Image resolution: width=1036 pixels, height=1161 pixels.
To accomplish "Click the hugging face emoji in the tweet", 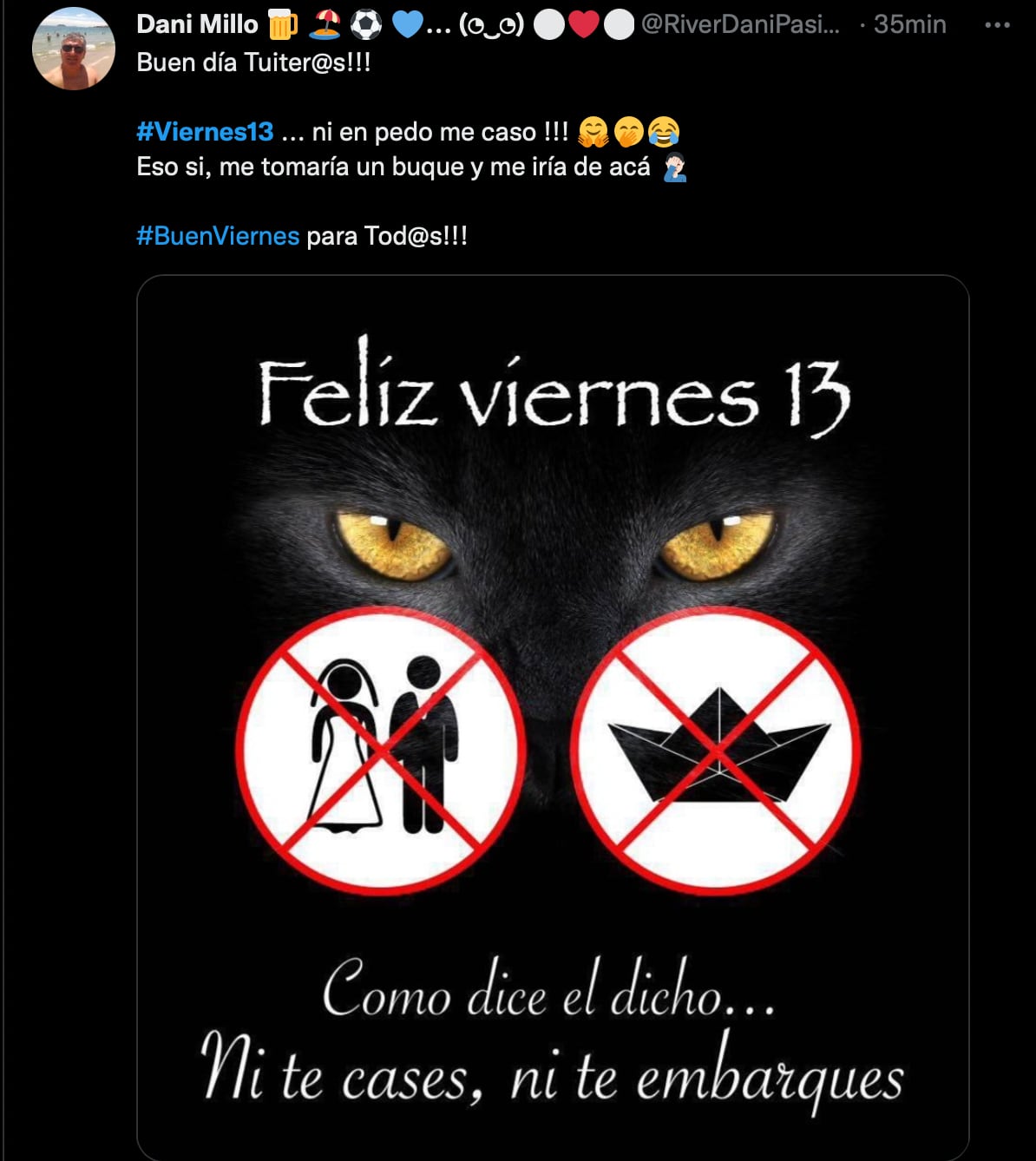I will [594, 132].
